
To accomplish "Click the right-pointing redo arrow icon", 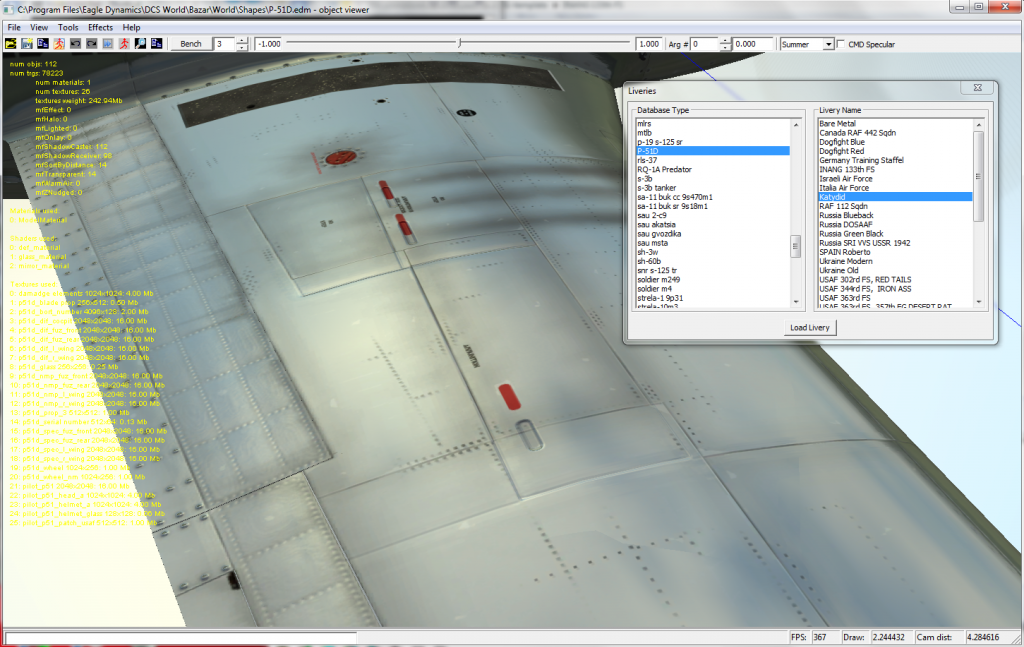I will (x=91, y=44).
